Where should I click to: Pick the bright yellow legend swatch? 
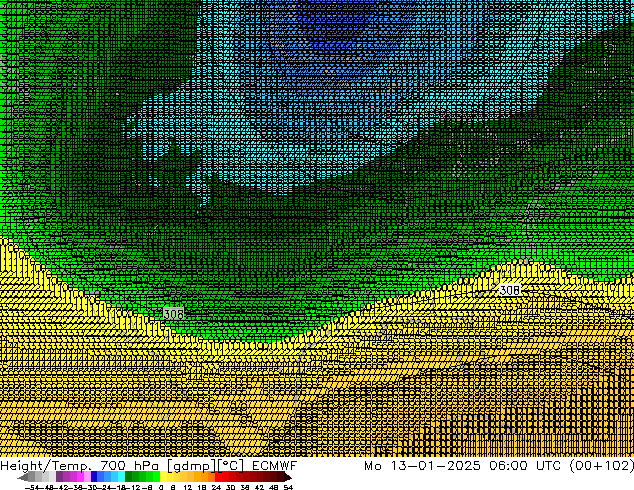point(163,477)
